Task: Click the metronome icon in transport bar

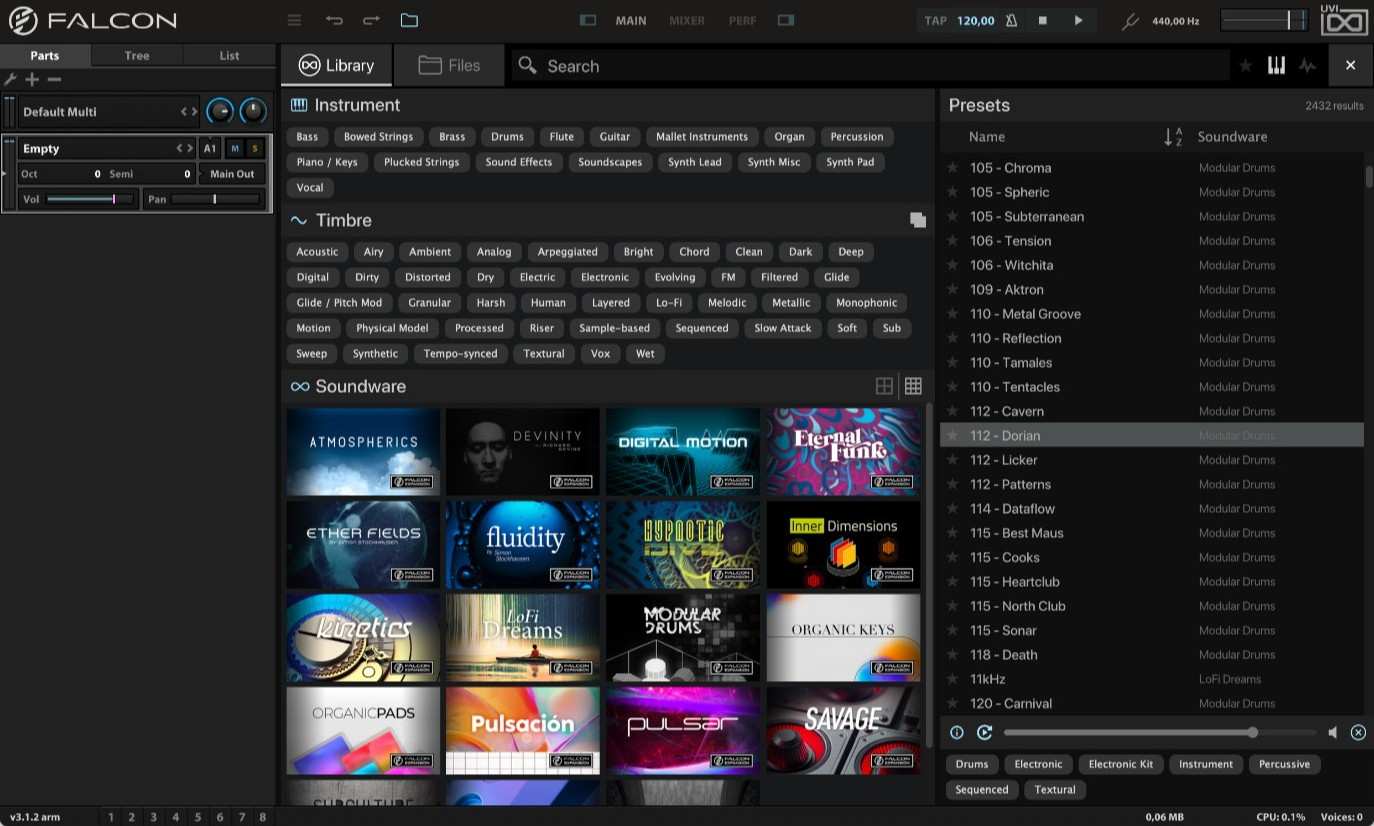Action: (x=1012, y=20)
